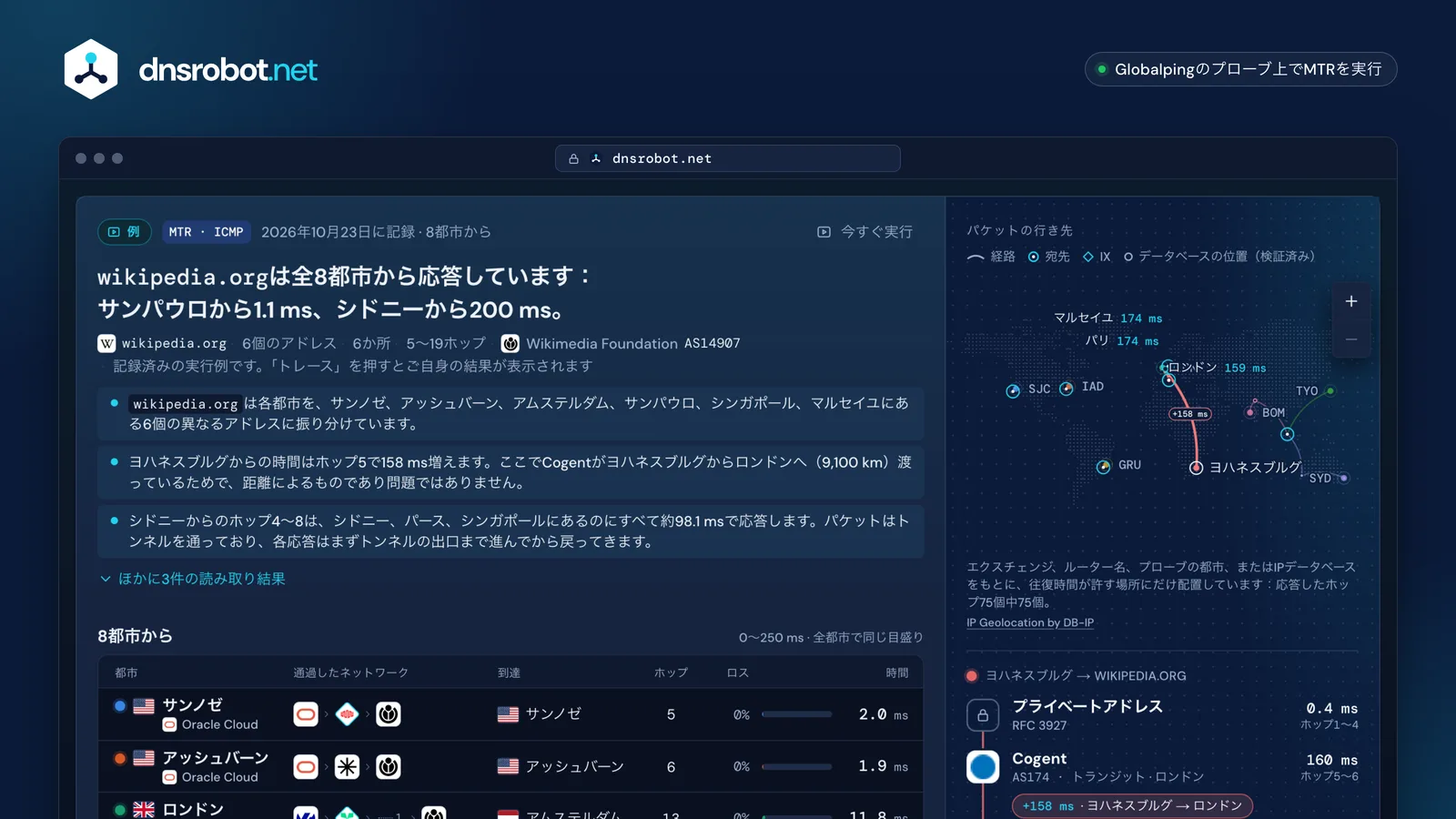Click the UK flag next to ロンドン
The height and width of the screenshot is (819, 1456).
[x=144, y=810]
